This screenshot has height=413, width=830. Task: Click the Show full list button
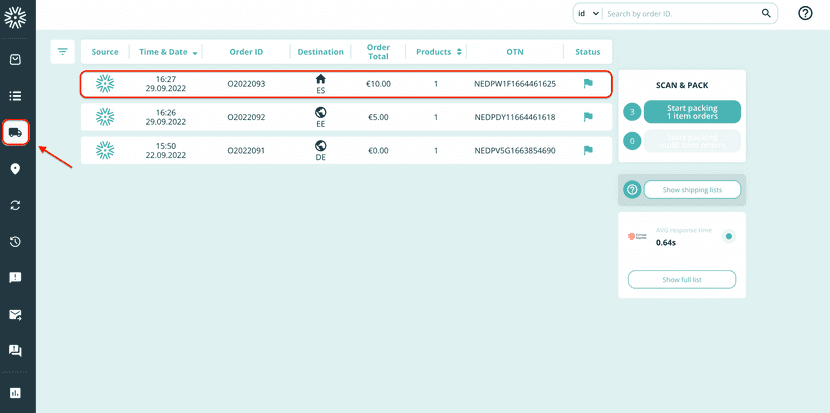(x=681, y=279)
